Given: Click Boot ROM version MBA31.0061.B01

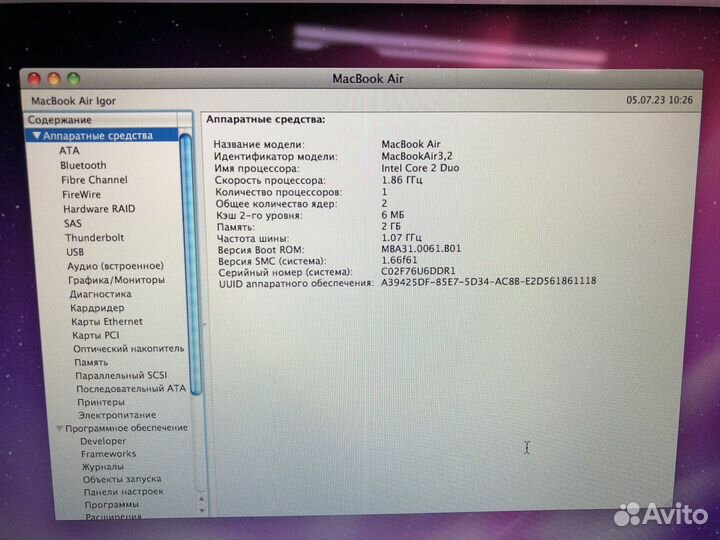Looking at the screenshot, I should tap(421, 249).
